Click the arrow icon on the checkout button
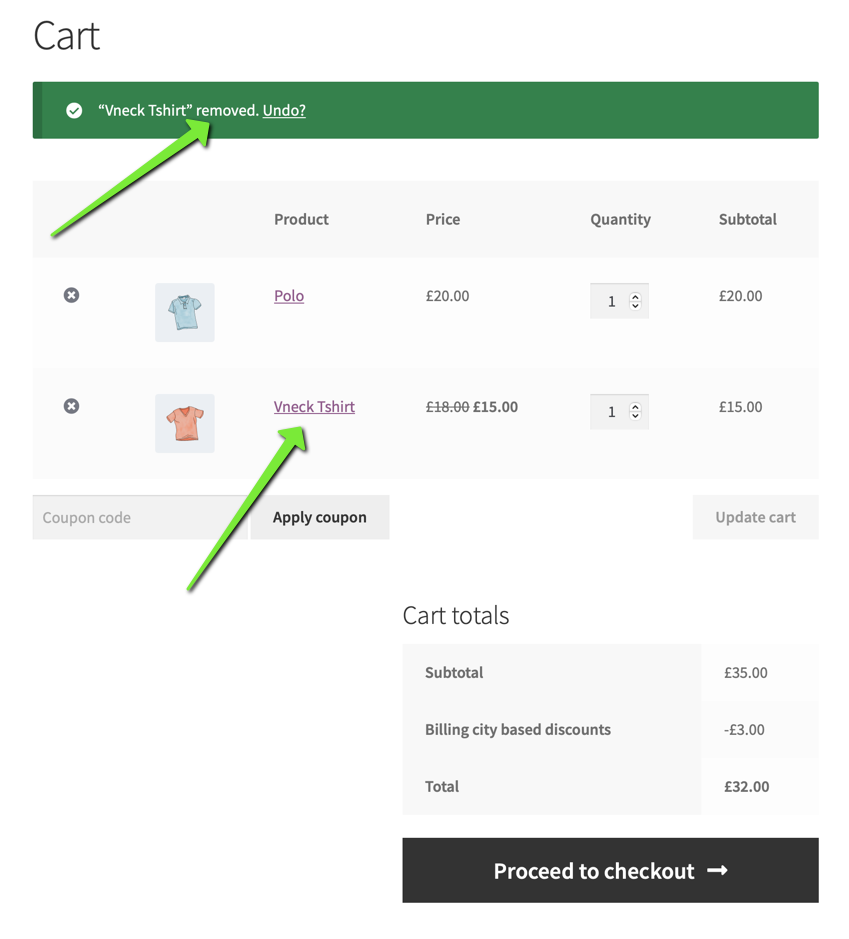 [717, 871]
